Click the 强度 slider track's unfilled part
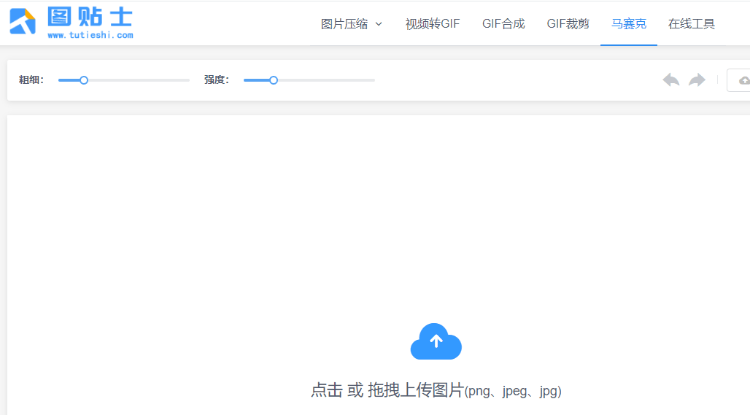The height and width of the screenshot is (415, 750). point(326,80)
